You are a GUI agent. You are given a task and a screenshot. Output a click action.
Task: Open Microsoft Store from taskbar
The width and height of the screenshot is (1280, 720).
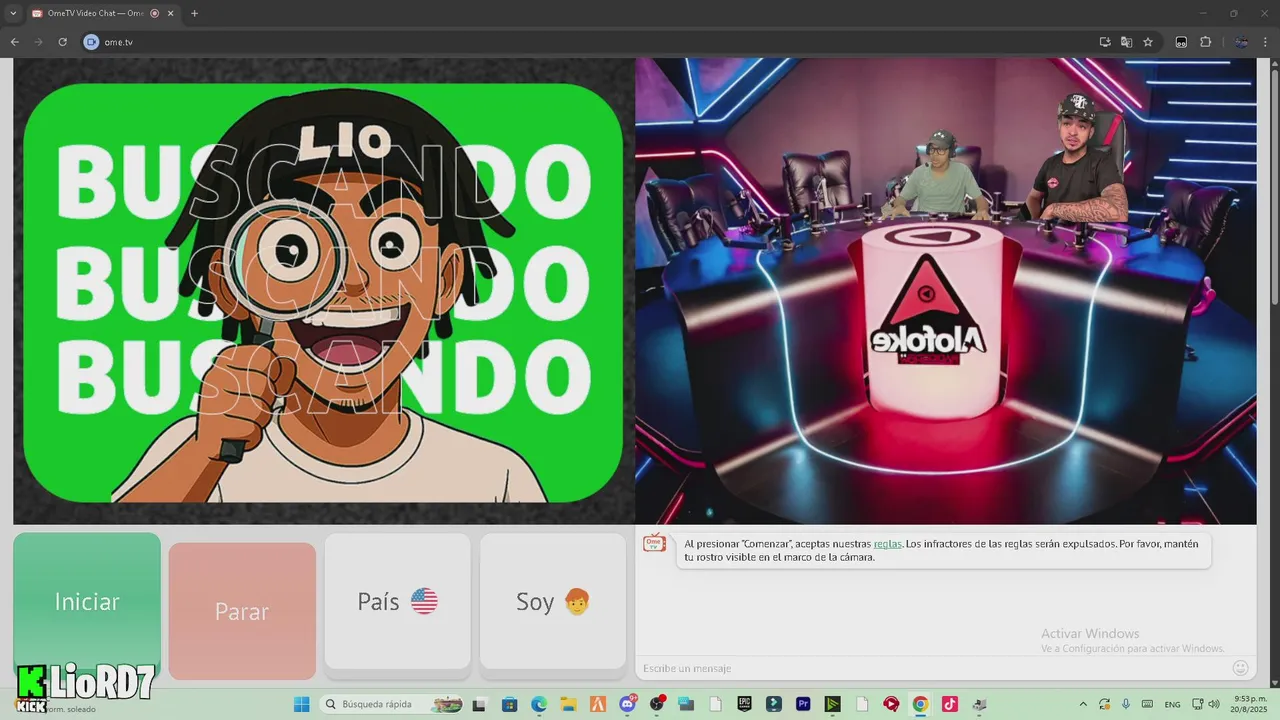509,704
